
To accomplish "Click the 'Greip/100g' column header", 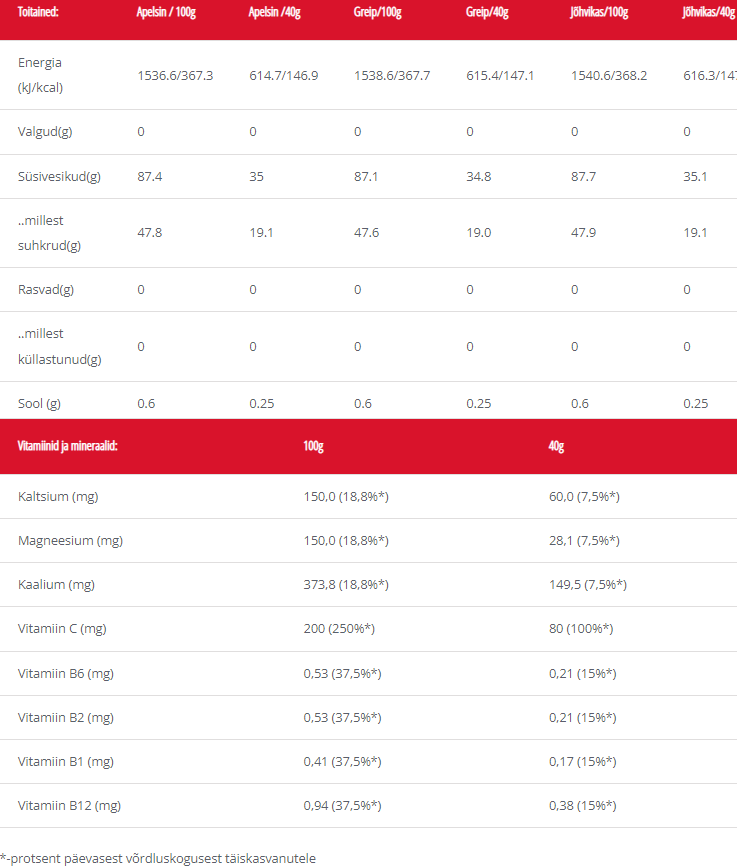I will [x=378, y=12].
